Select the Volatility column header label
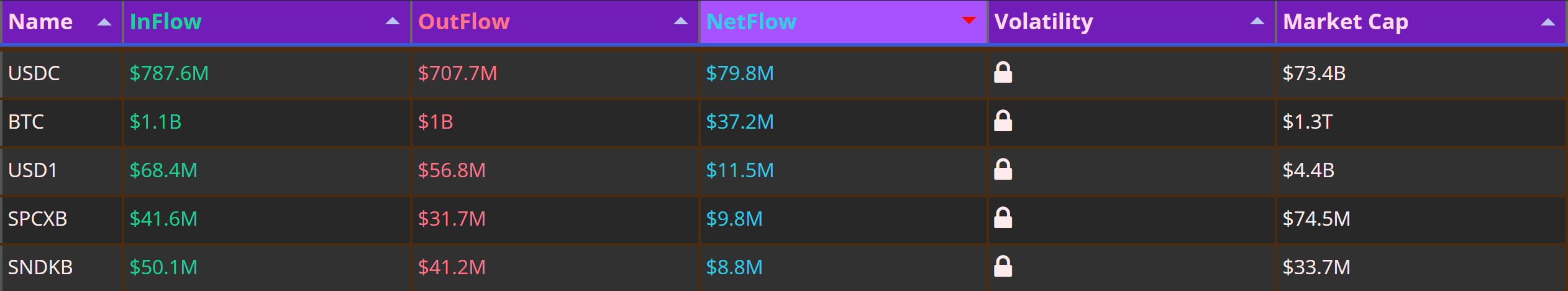 pos(1044,22)
